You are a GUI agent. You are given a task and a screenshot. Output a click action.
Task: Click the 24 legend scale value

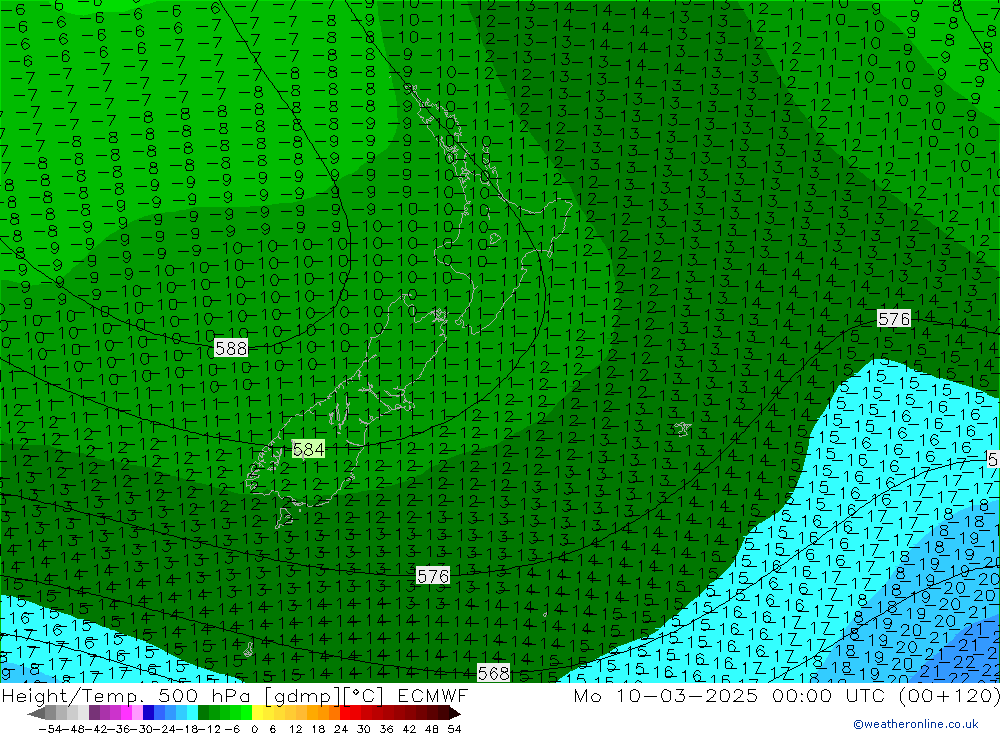(x=341, y=729)
